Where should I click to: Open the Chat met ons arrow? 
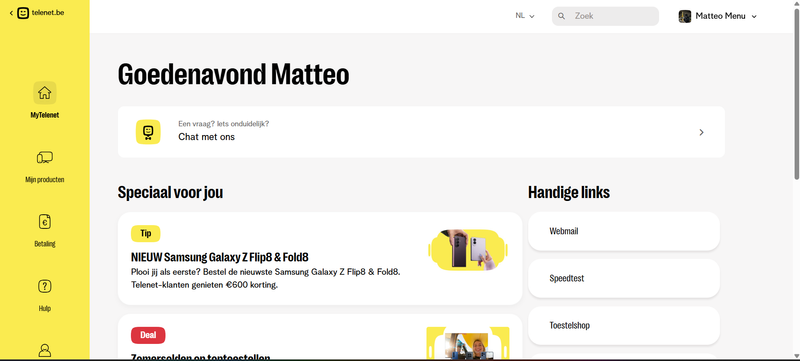click(x=702, y=132)
